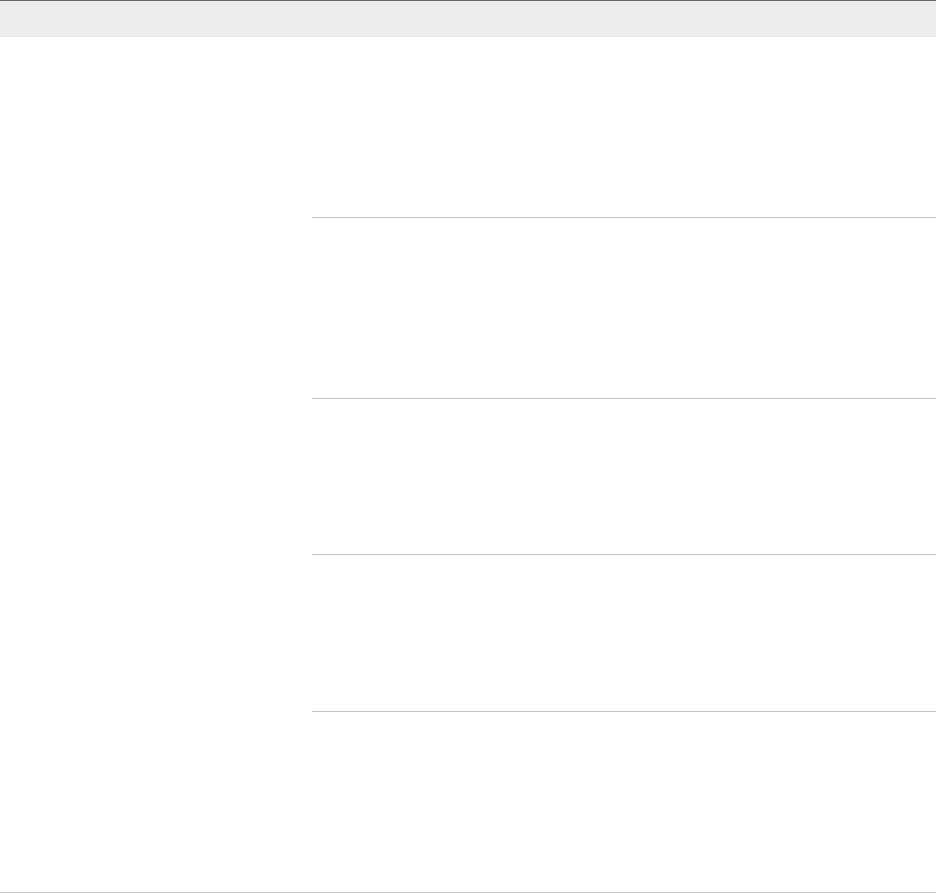The image size is (936, 893).
Task: Click the first horizontal row divider line
Action: point(623,217)
